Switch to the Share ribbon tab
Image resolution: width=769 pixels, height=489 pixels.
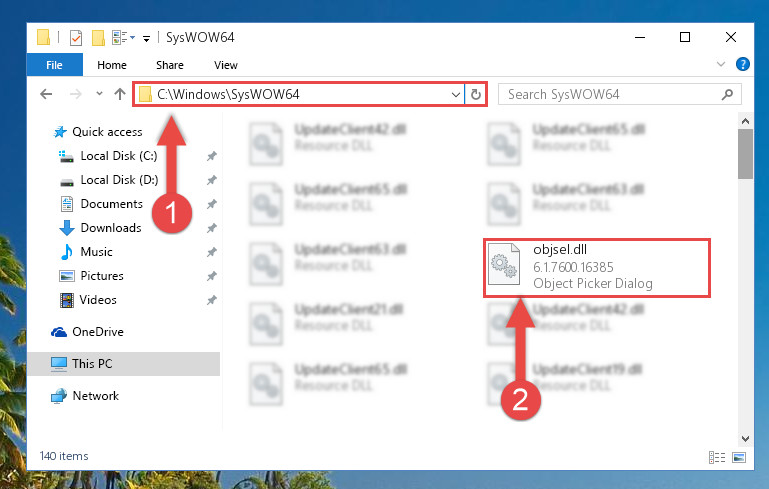[170, 65]
